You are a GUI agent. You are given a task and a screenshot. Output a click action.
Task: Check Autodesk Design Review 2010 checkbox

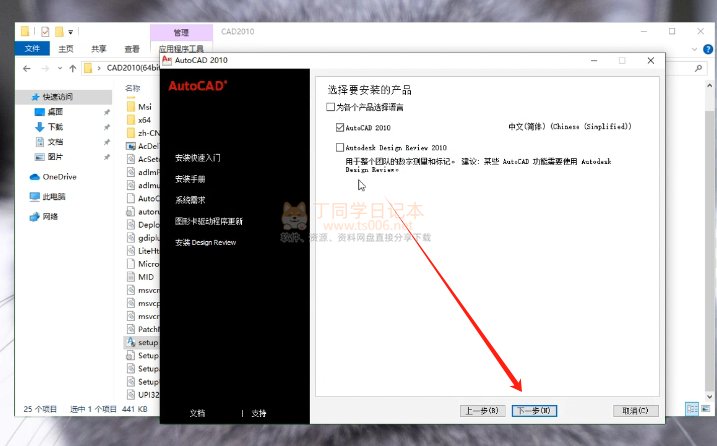click(x=340, y=147)
